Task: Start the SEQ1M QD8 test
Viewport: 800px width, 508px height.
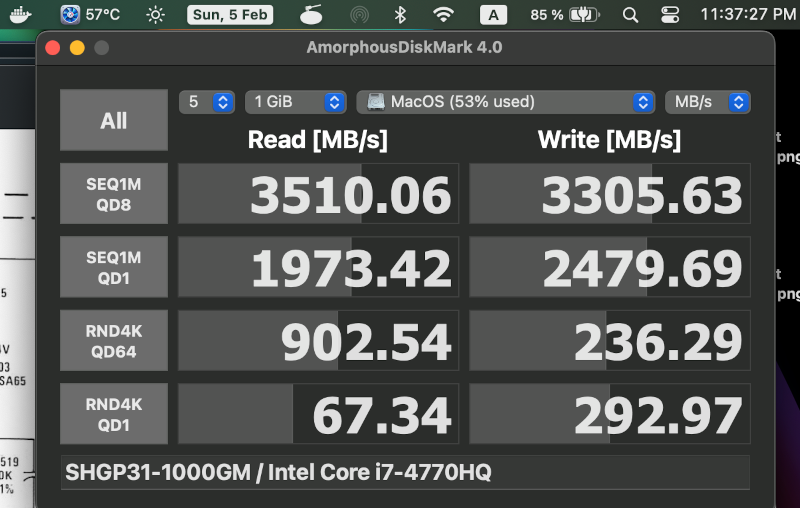Action: coord(114,194)
